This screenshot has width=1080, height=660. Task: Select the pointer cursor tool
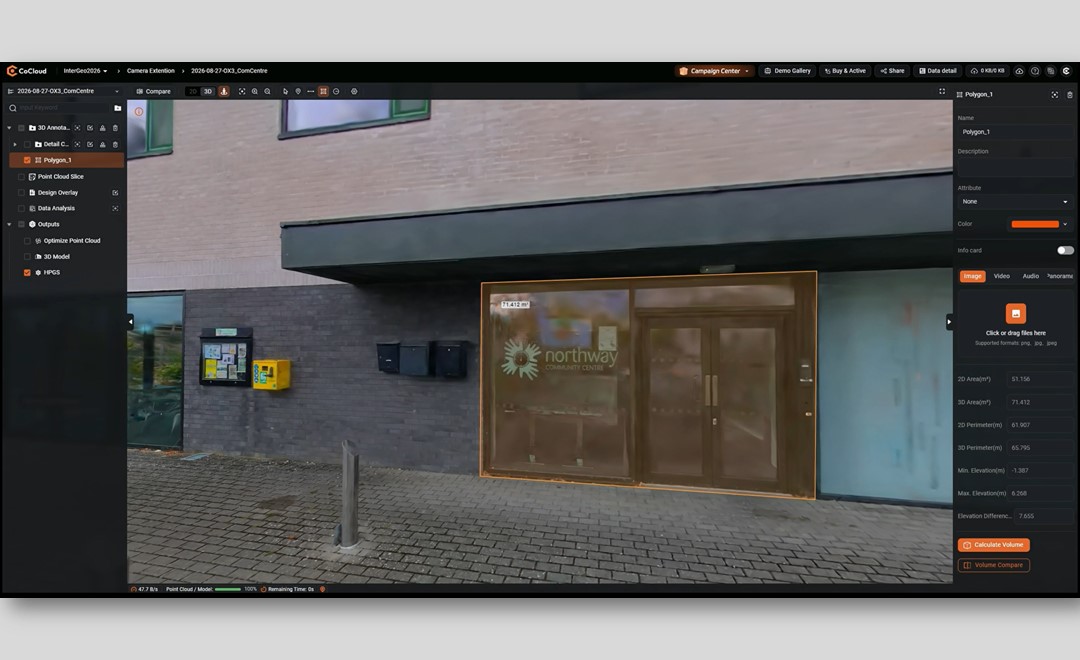point(285,91)
